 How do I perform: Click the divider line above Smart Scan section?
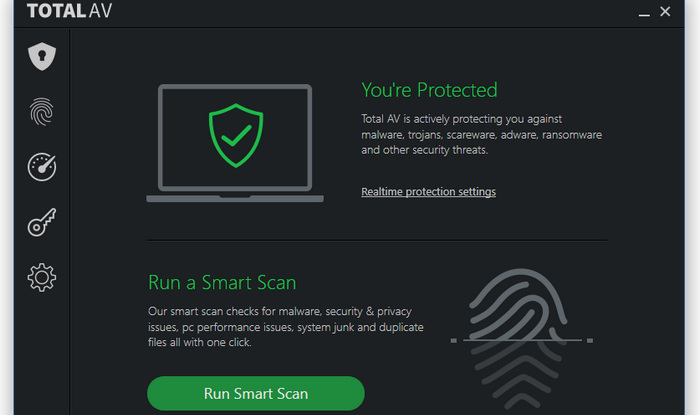pyautogui.click(x=377, y=241)
